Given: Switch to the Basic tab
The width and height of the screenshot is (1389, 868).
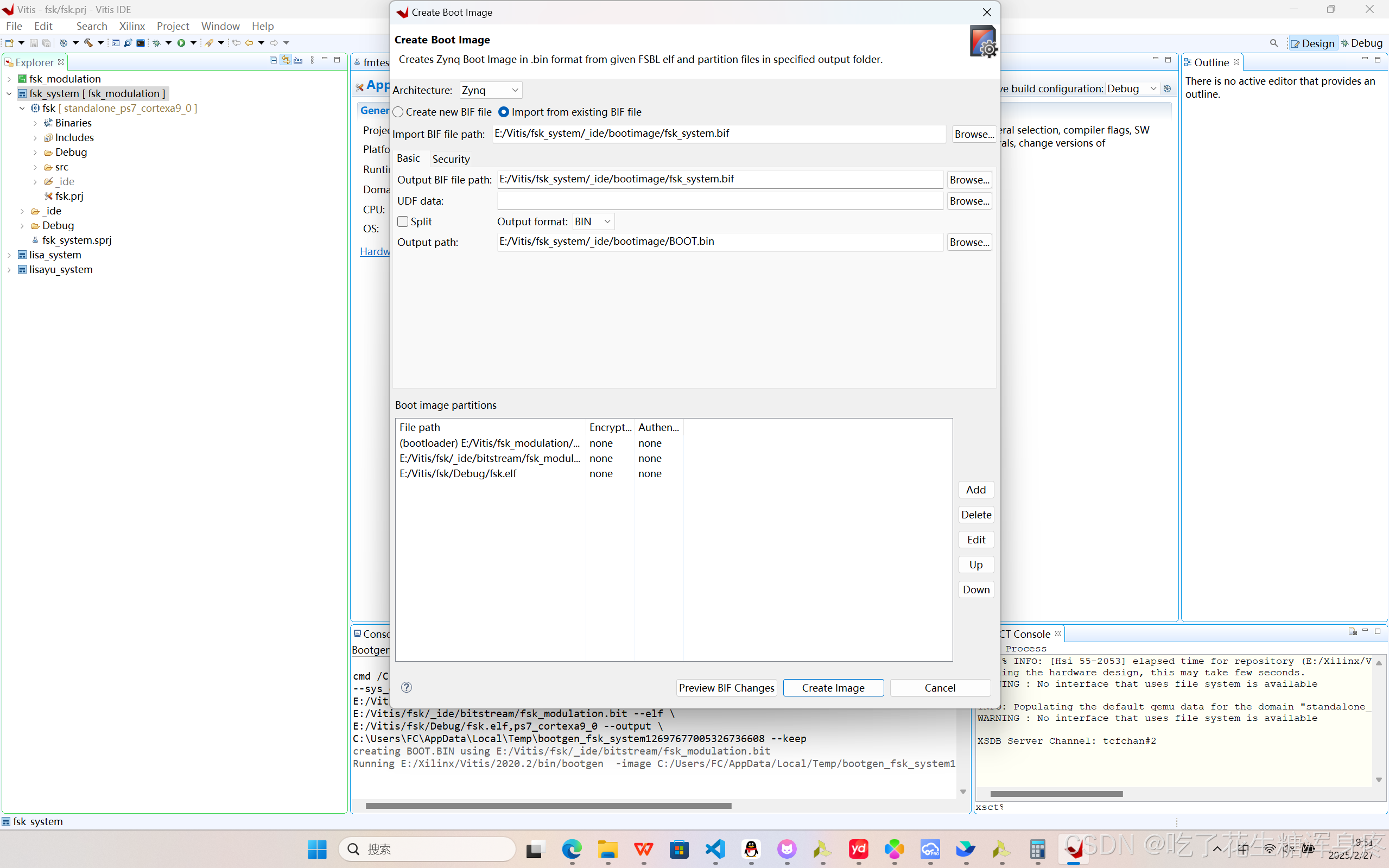Looking at the screenshot, I should pos(408,159).
